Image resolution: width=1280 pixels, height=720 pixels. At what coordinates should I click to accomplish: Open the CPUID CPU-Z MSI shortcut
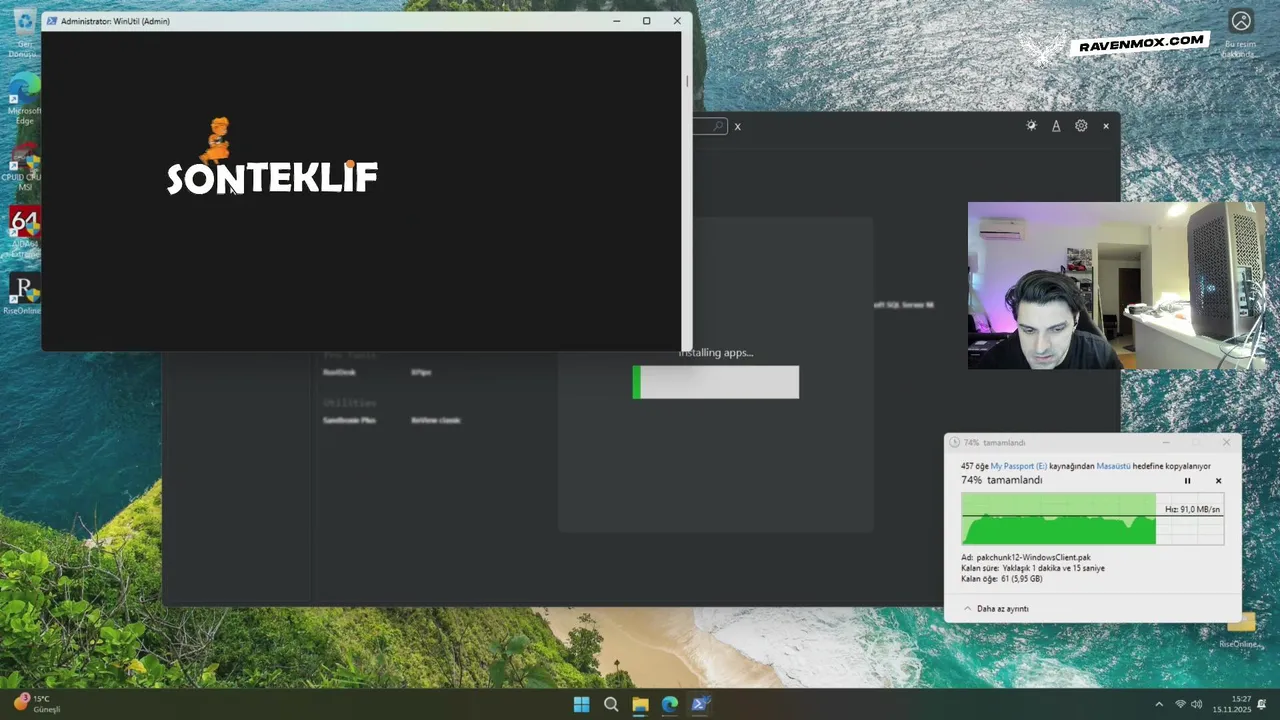pos(24,165)
